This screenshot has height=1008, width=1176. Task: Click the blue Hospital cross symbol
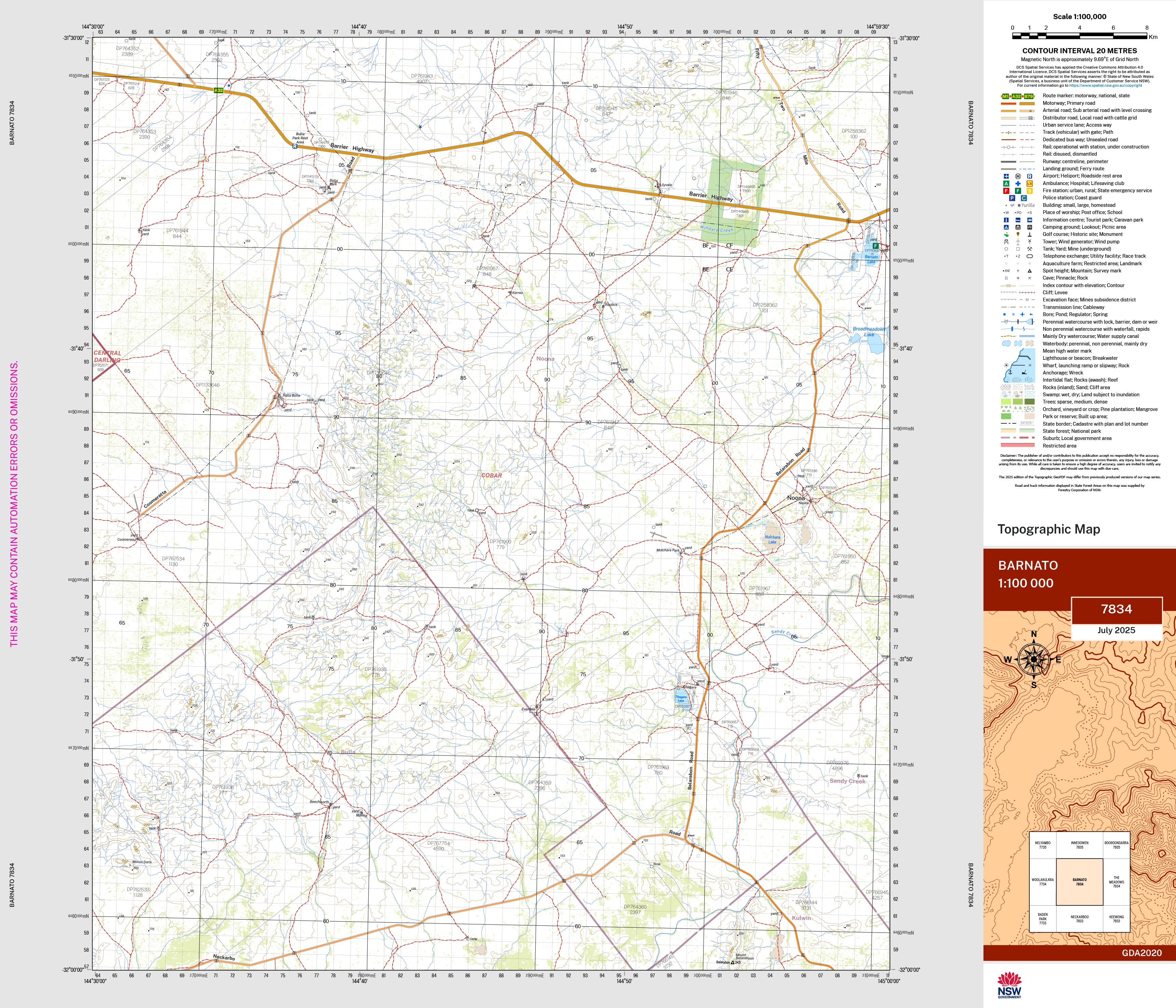1018,184
